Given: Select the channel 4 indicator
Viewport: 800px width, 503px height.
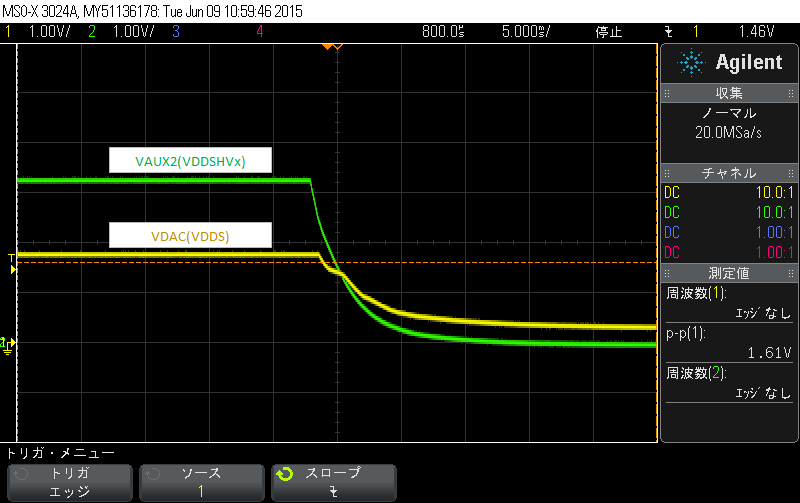Looking at the screenshot, I should (260, 32).
